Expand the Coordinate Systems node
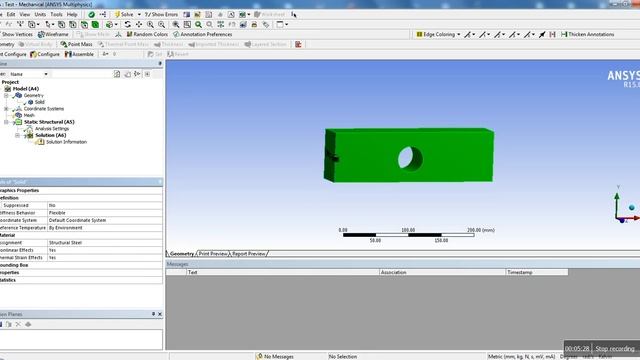Viewport: 640px width, 360px height. pos(6,109)
